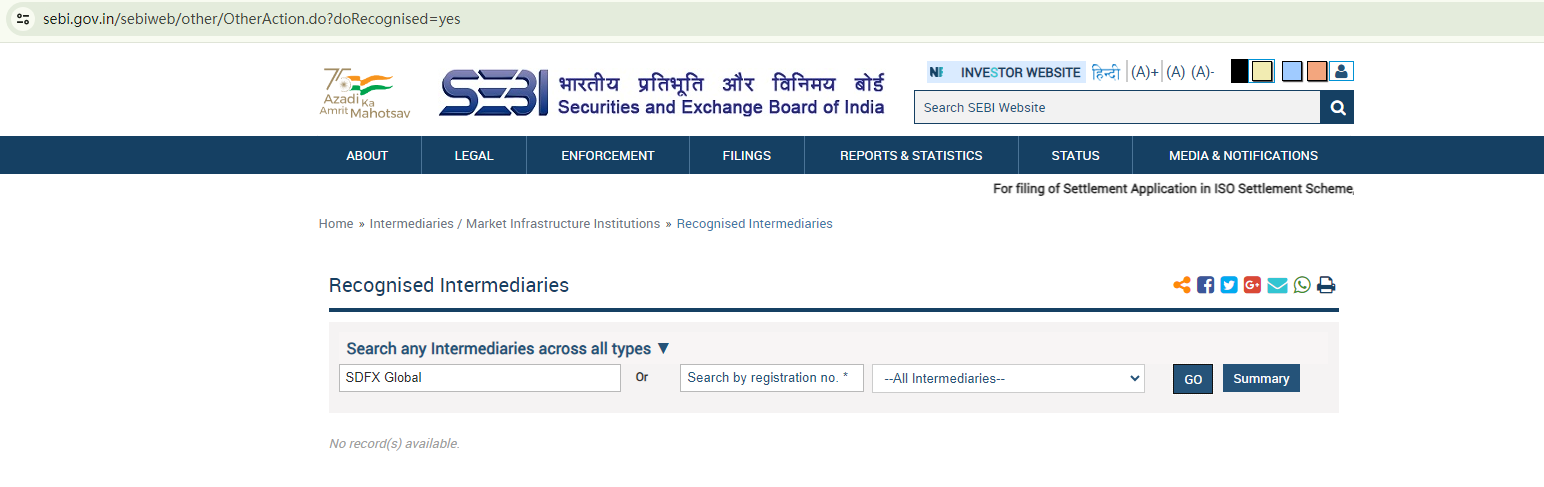This screenshot has width=1544, height=487.
Task: Open the Investor Website link
Action: [1006, 72]
